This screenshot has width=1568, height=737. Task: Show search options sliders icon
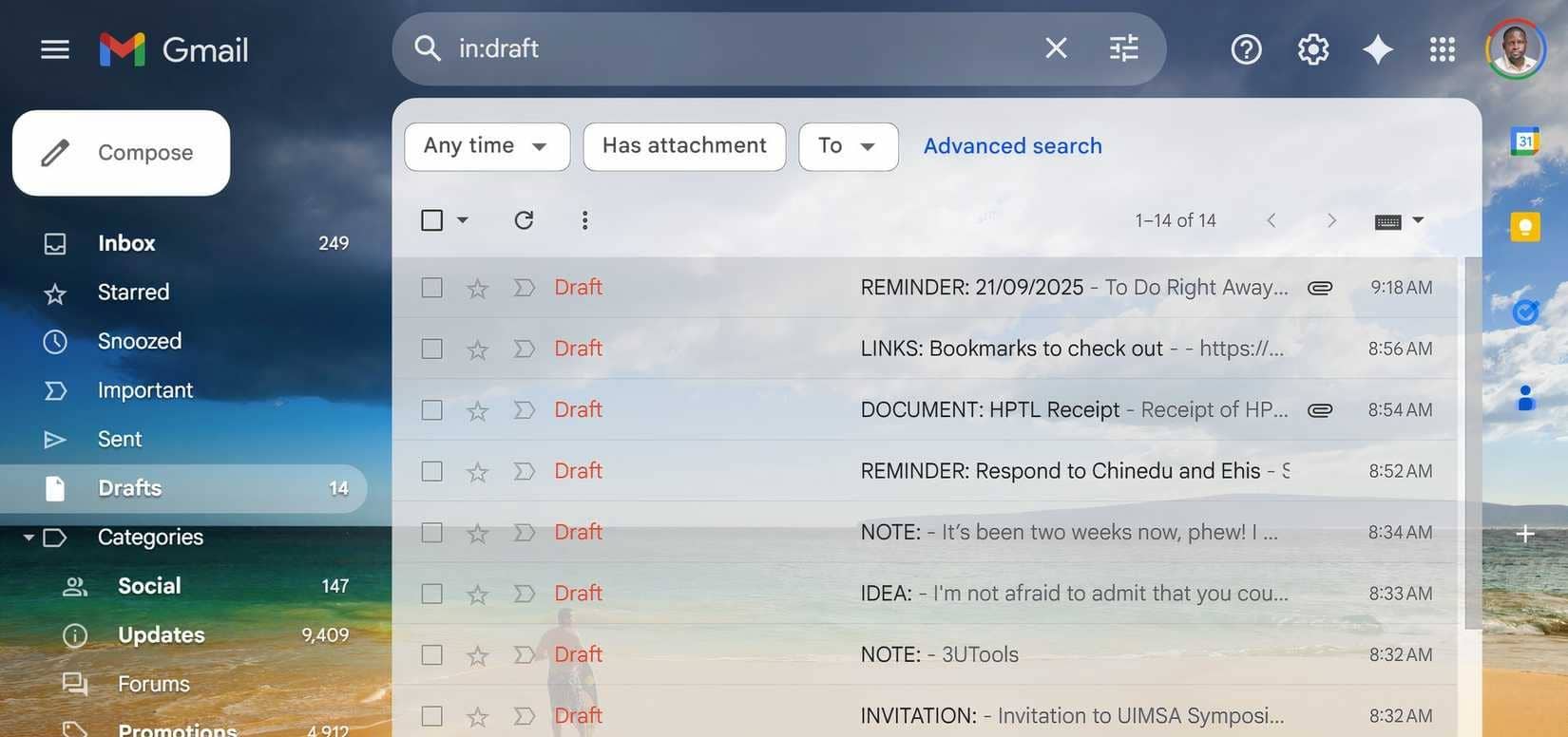tap(1123, 48)
